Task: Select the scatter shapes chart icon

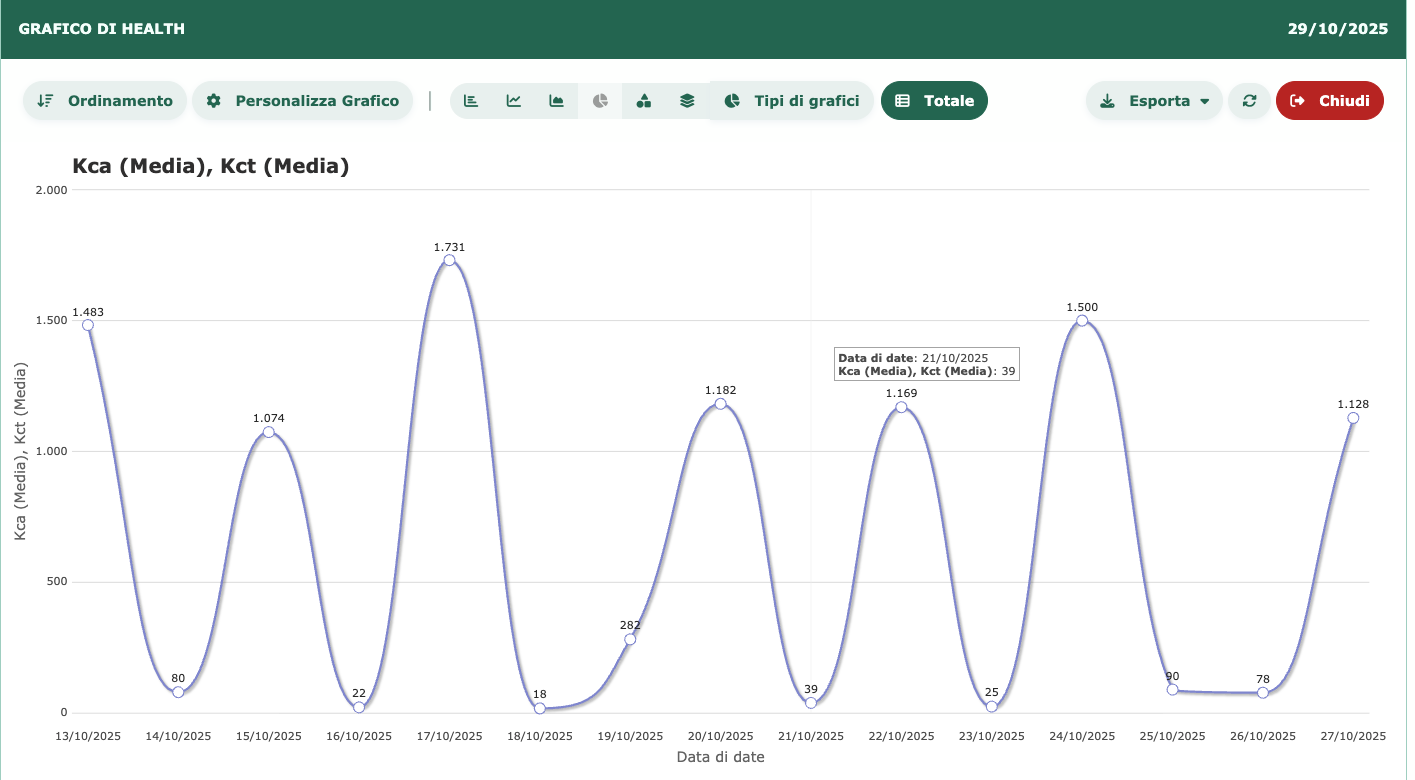Action: coord(644,101)
